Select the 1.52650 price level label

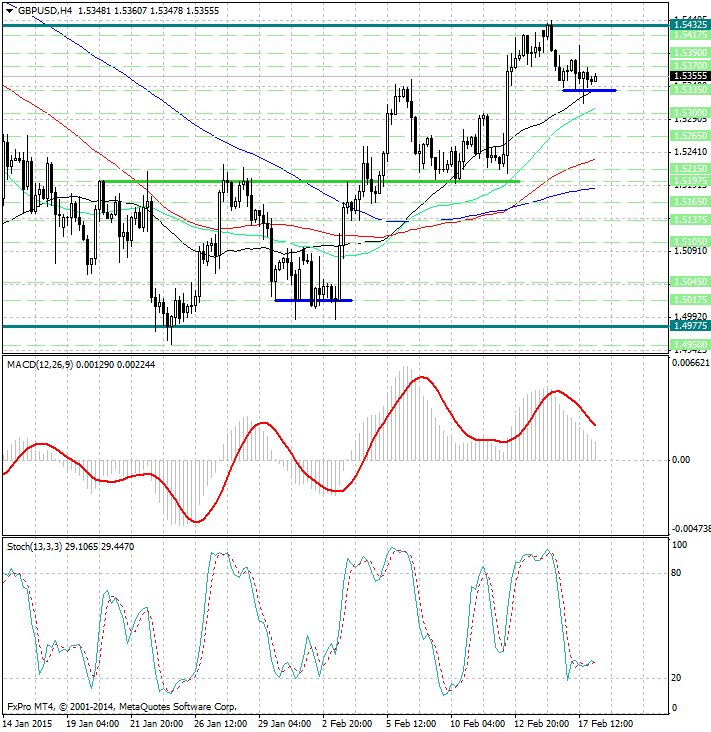point(690,136)
